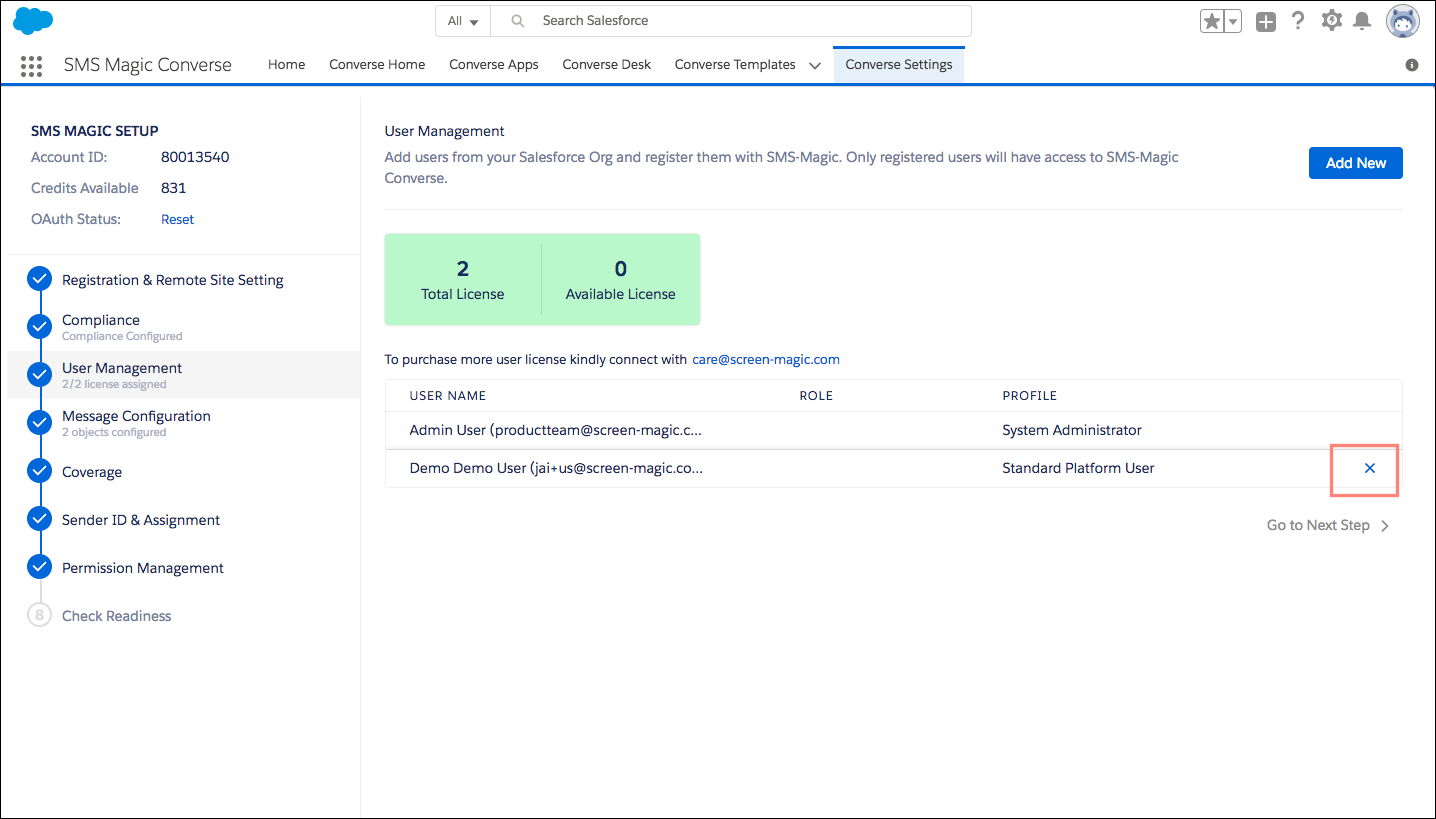Click the Add New button

point(1356,163)
